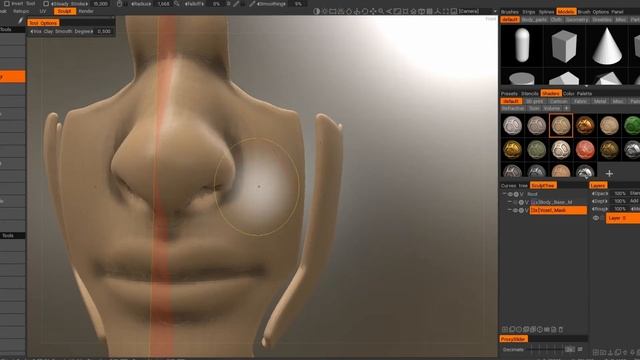The width and height of the screenshot is (640, 360).
Task: Open depth mode dropdown beside Depth row
Action: (635, 201)
